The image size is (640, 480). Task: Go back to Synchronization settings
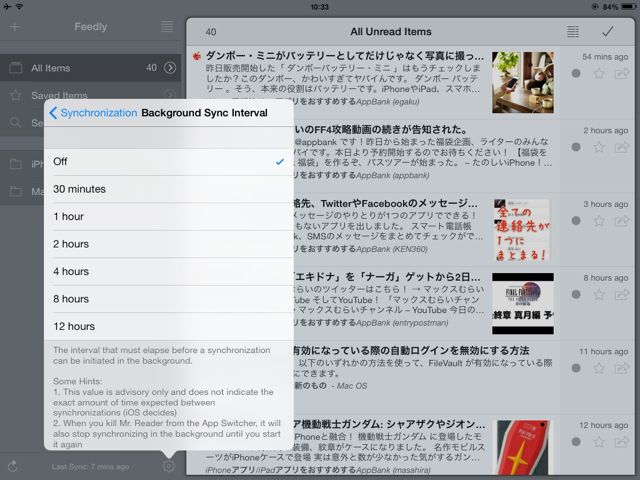pyautogui.click(x=93, y=113)
